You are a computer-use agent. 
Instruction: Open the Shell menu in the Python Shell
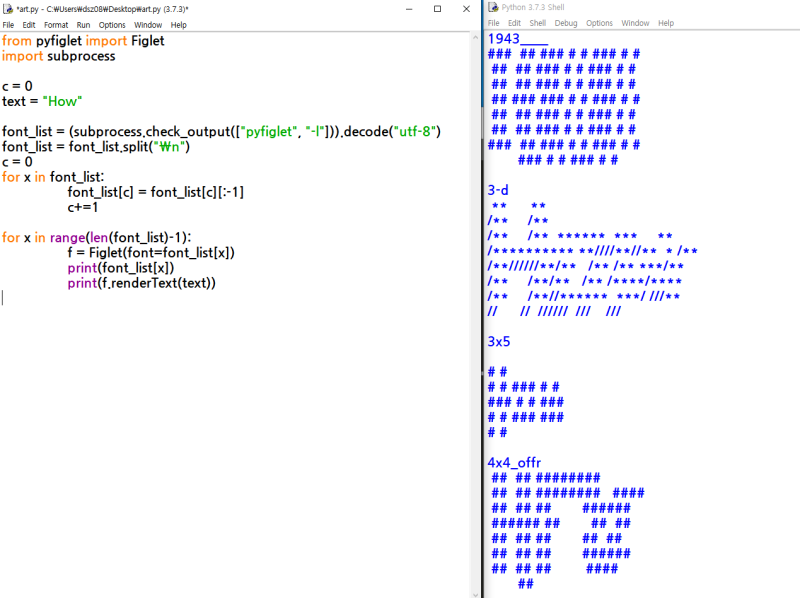(537, 22)
